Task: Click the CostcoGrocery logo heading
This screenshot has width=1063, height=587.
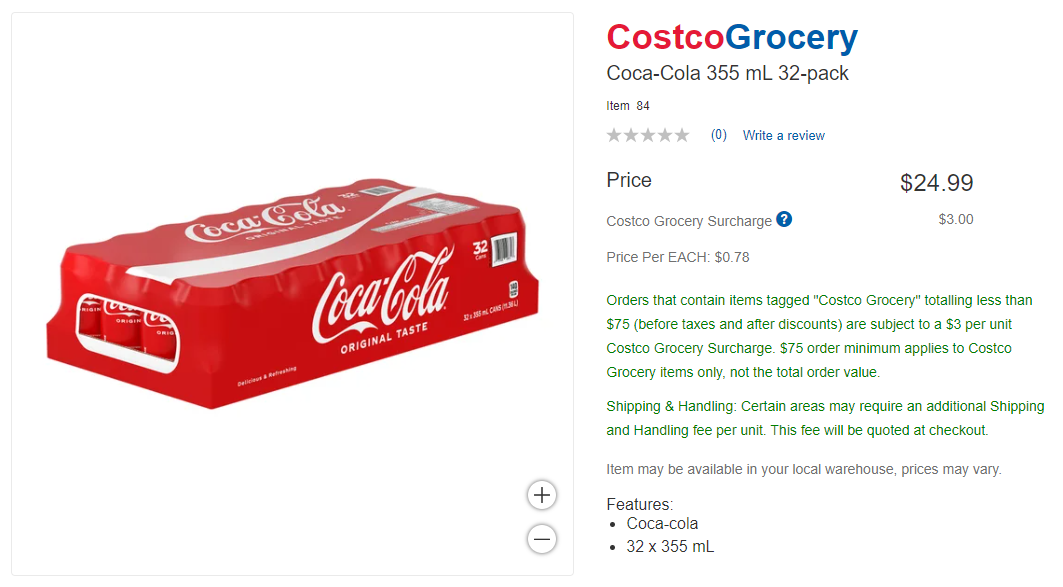Action: 732,38
